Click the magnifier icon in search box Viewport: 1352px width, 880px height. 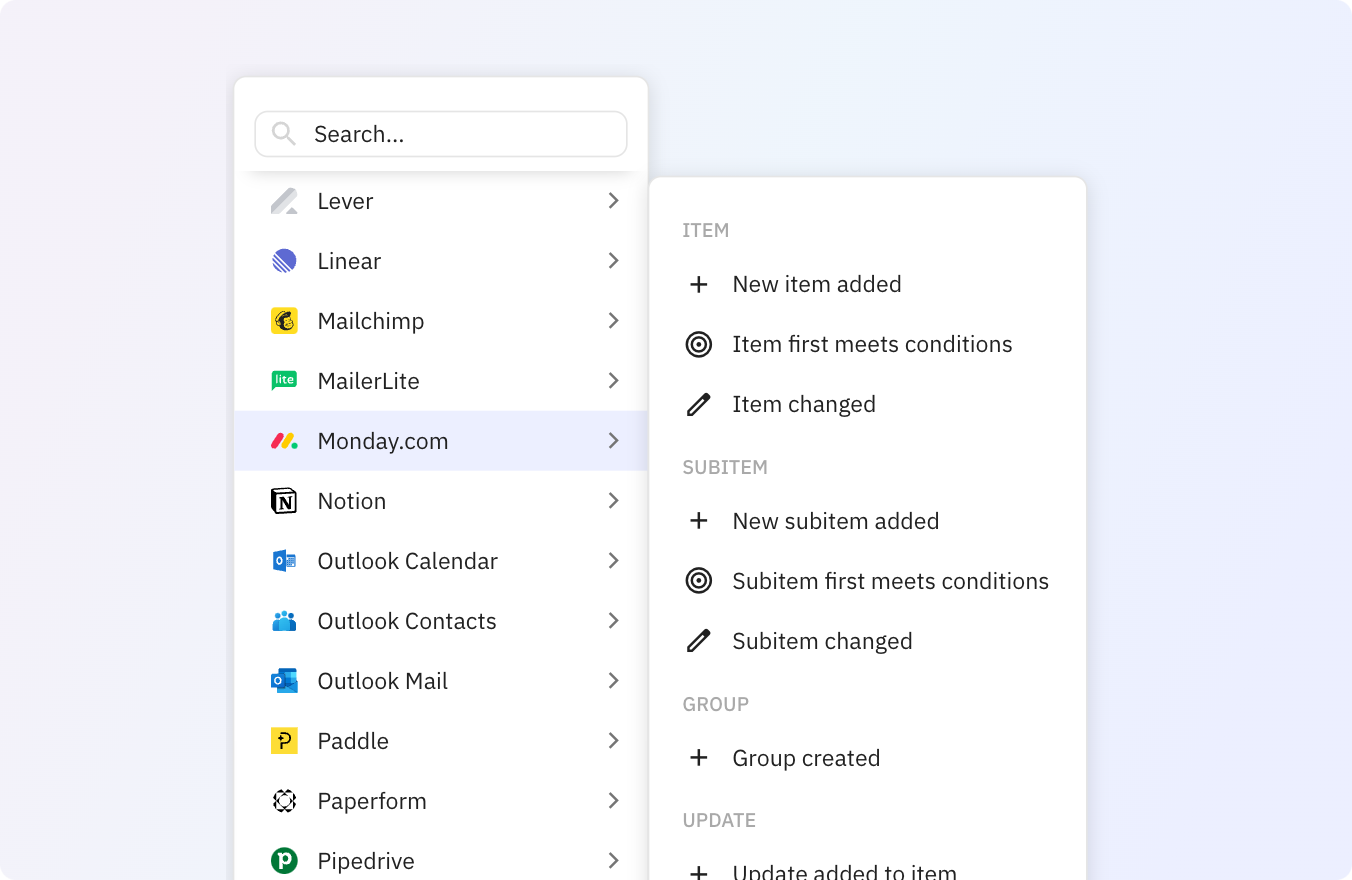284,134
